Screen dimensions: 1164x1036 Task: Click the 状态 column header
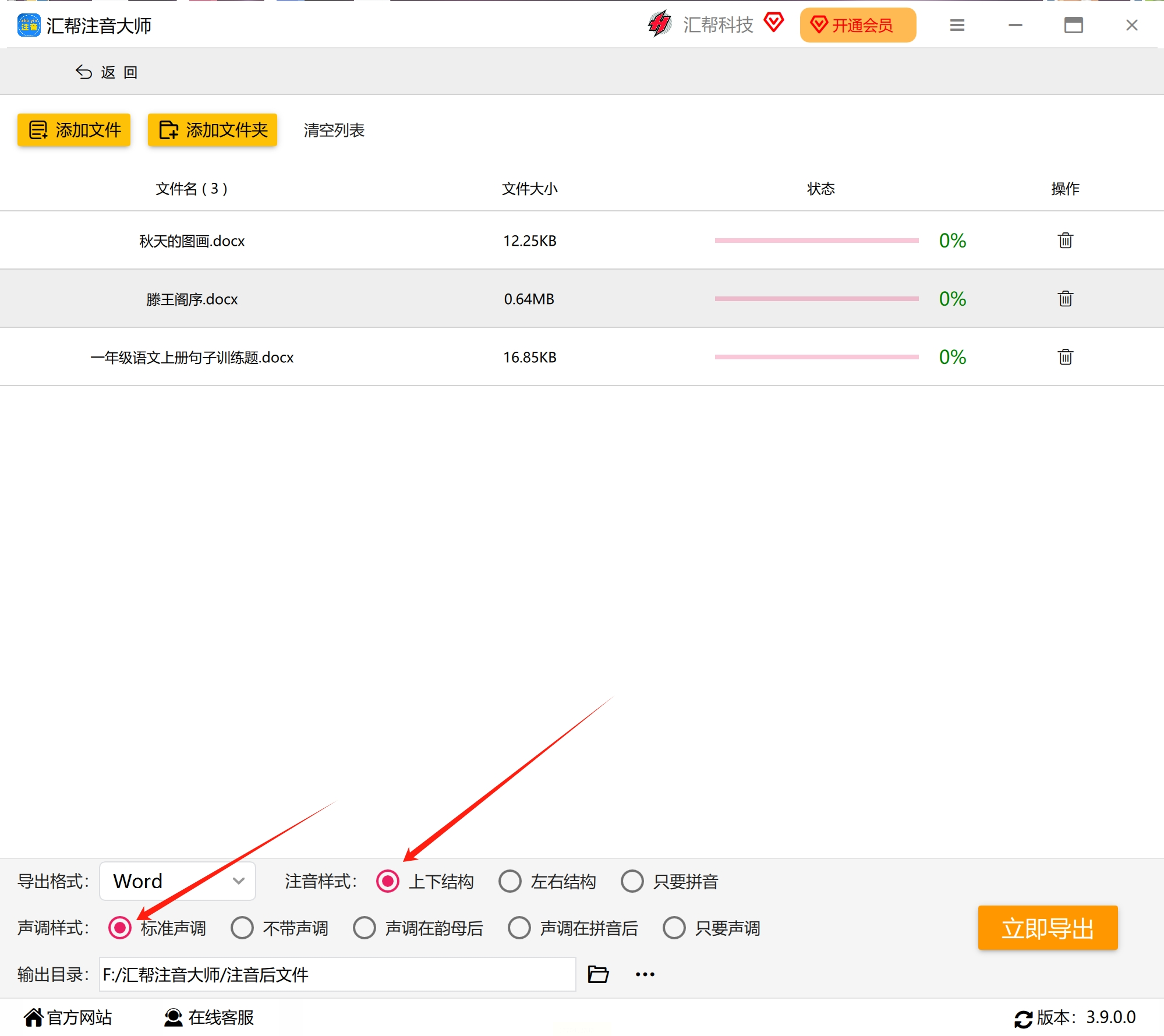tap(821, 188)
